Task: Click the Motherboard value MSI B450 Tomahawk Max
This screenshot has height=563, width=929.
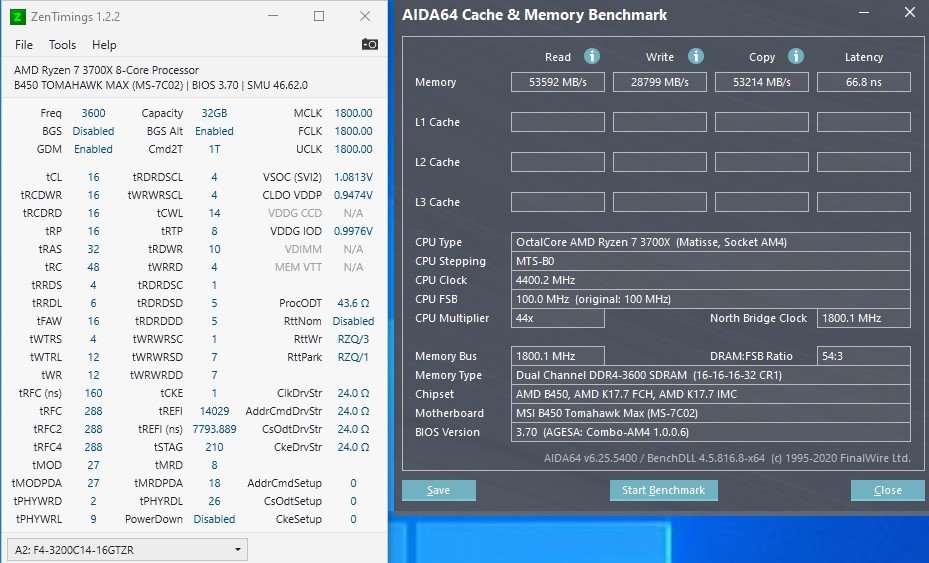Action: click(710, 412)
